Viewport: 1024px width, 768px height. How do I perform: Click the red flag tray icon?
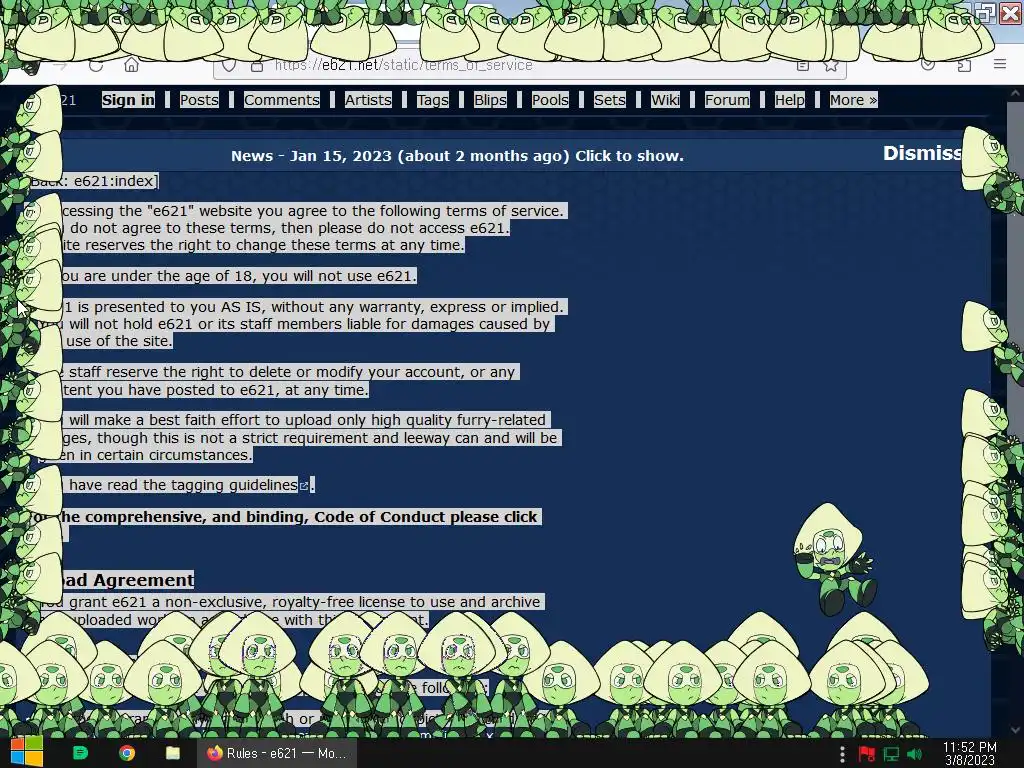867,754
